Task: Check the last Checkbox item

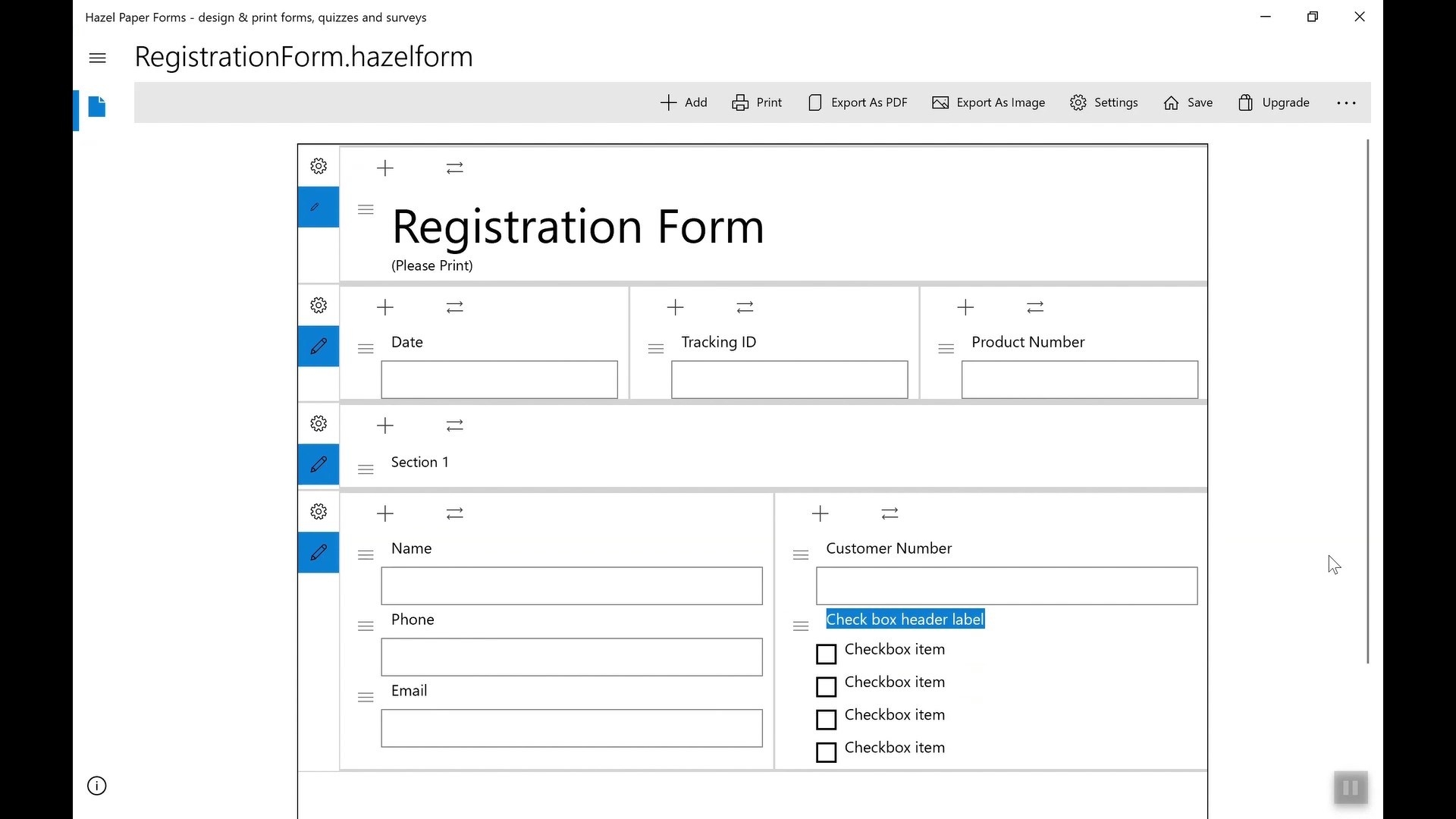Action: tap(827, 752)
